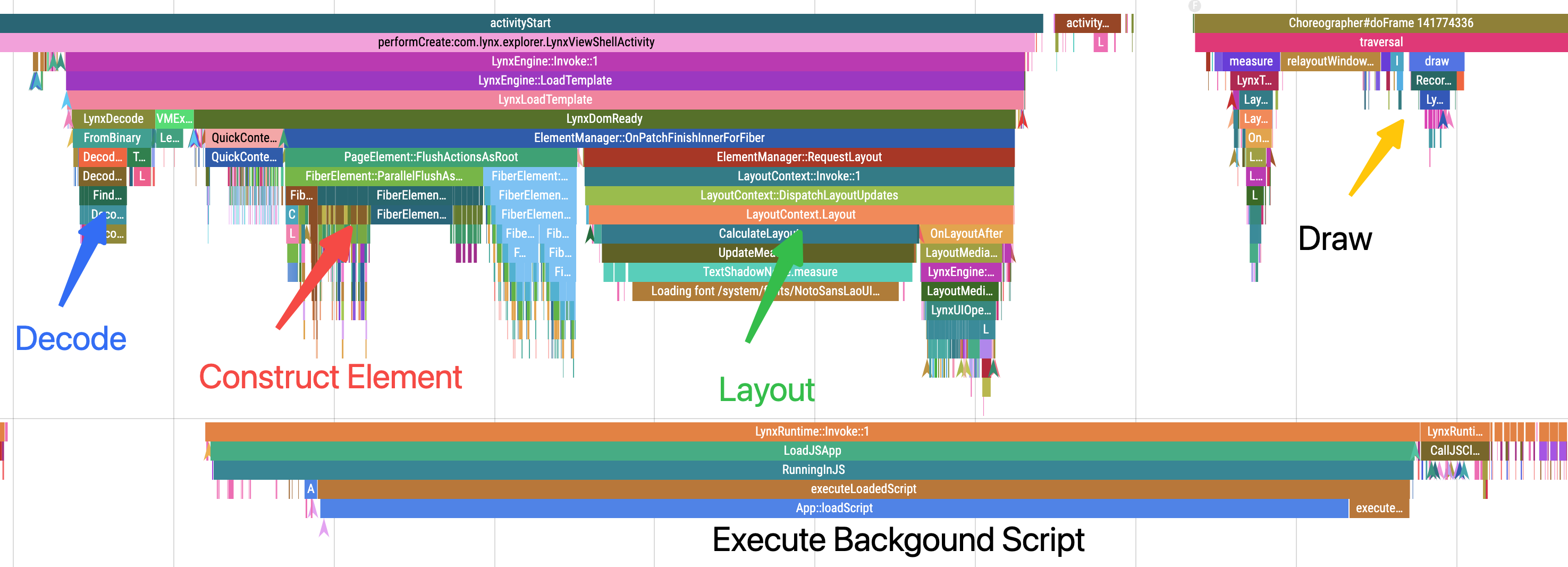
Task: Select the measure slice under traversal
Action: tap(1251, 61)
